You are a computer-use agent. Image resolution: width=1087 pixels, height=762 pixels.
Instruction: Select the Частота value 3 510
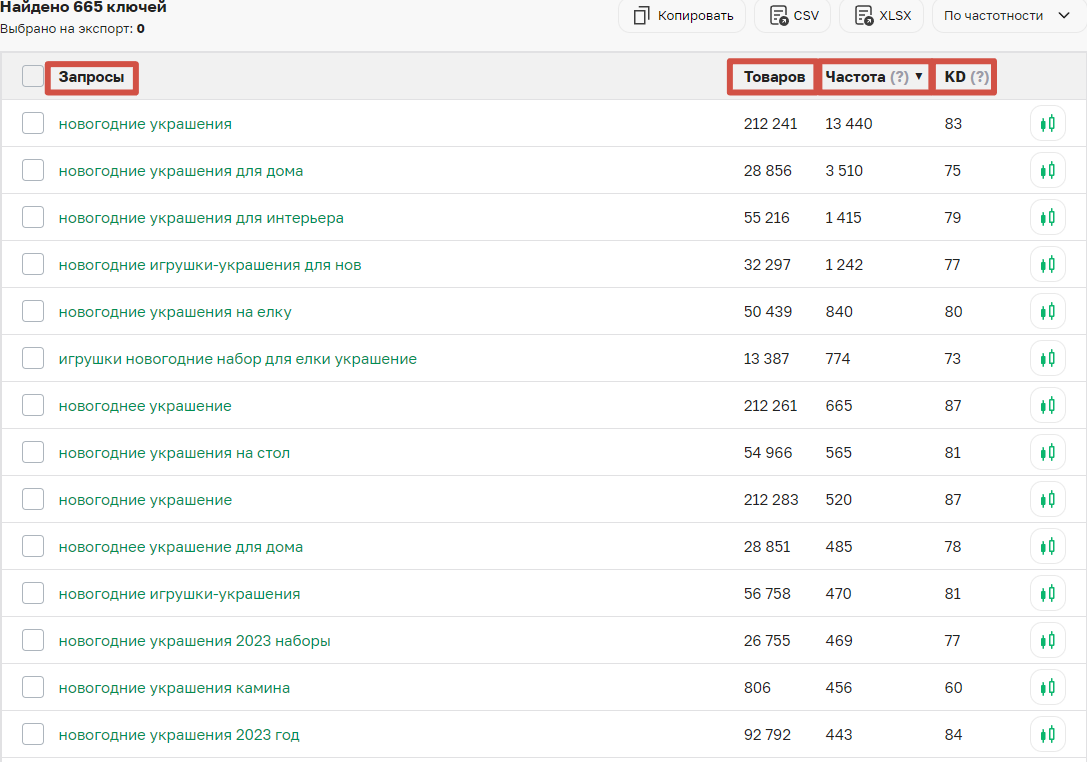(x=844, y=171)
